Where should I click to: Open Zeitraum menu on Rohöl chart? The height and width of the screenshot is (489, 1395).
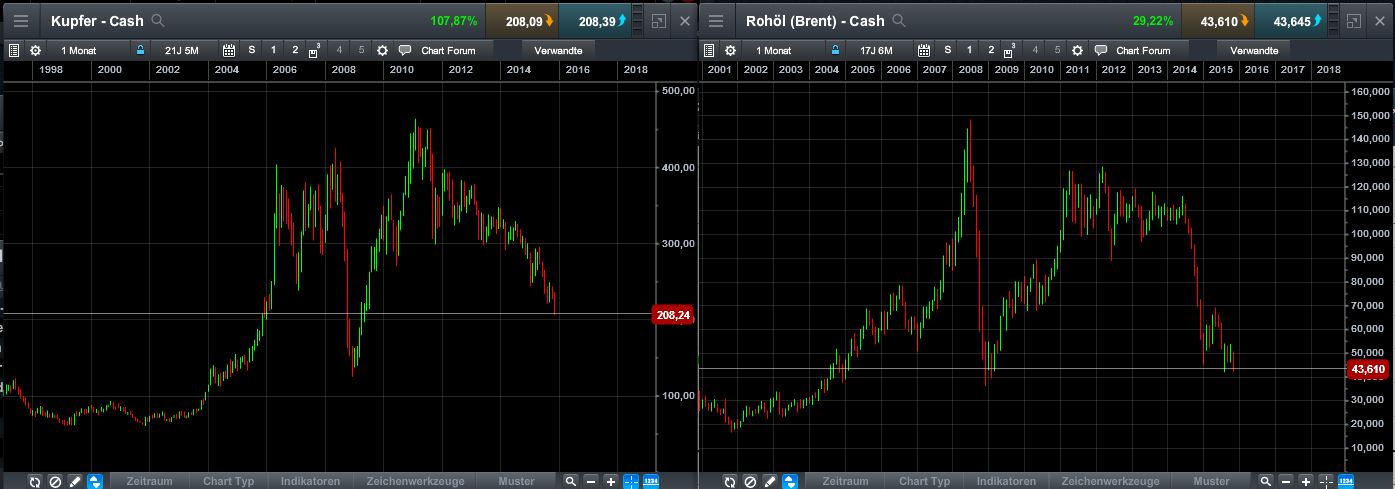coord(843,481)
